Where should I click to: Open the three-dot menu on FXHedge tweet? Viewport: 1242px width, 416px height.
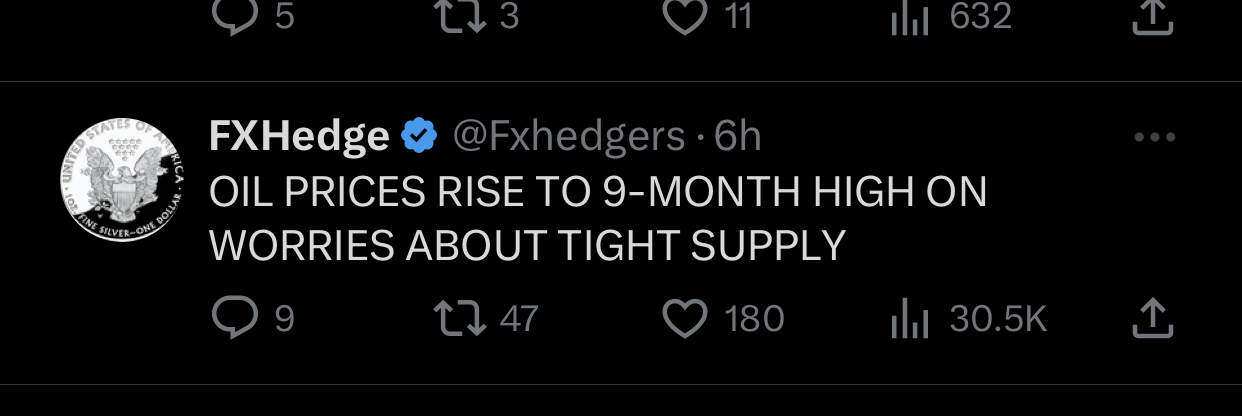coord(1154,137)
